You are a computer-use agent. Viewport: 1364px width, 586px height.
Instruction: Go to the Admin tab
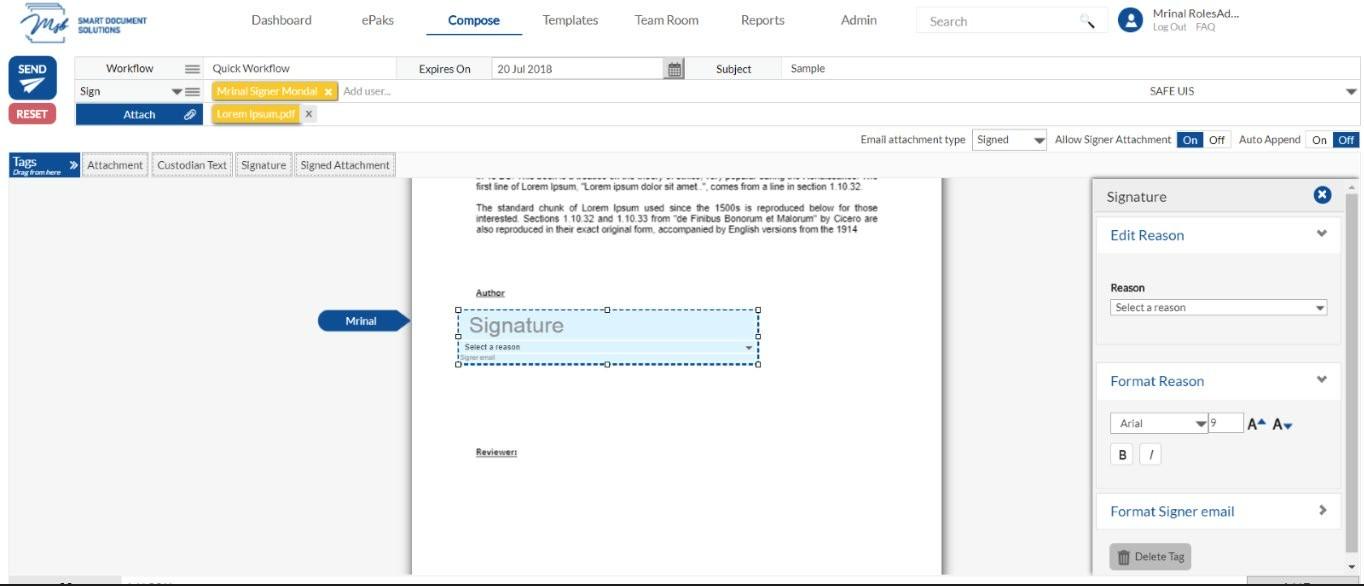(859, 20)
